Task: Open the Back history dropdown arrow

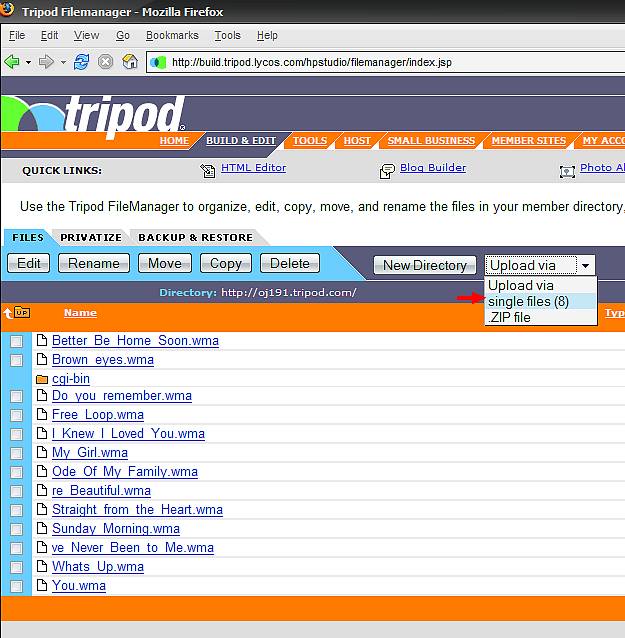Action: pos(28,62)
